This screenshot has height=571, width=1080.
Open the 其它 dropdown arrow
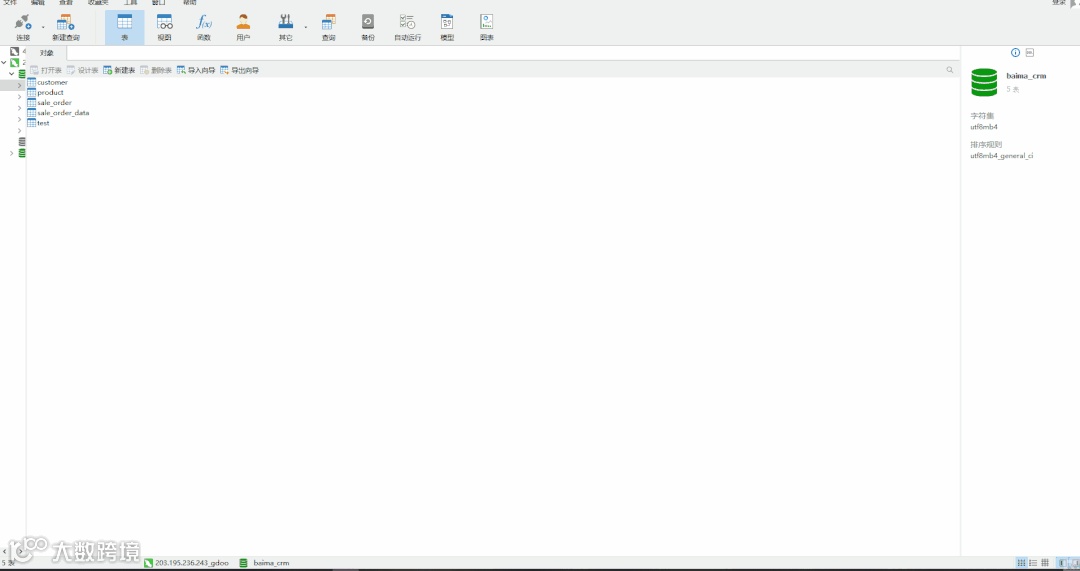(306, 28)
